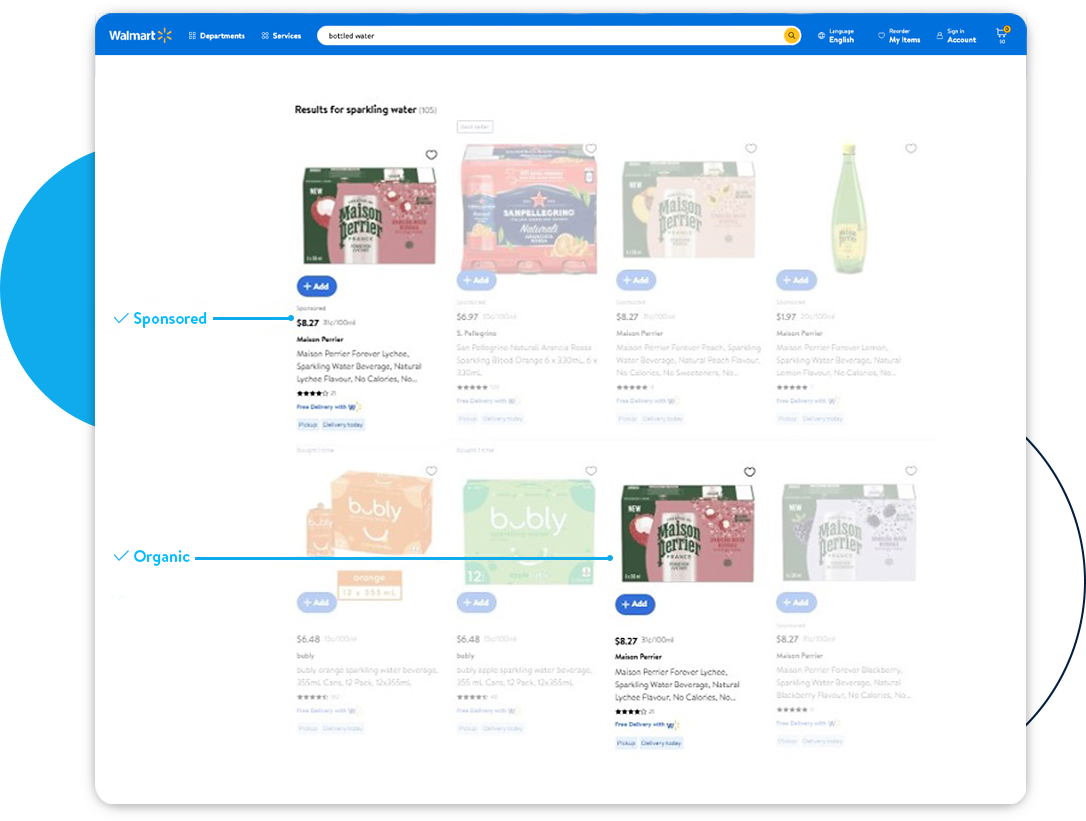Viewport: 1086px width, 821px height.
Task: Click the yellow search magnifier icon
Action: click(x=791, y=35)
